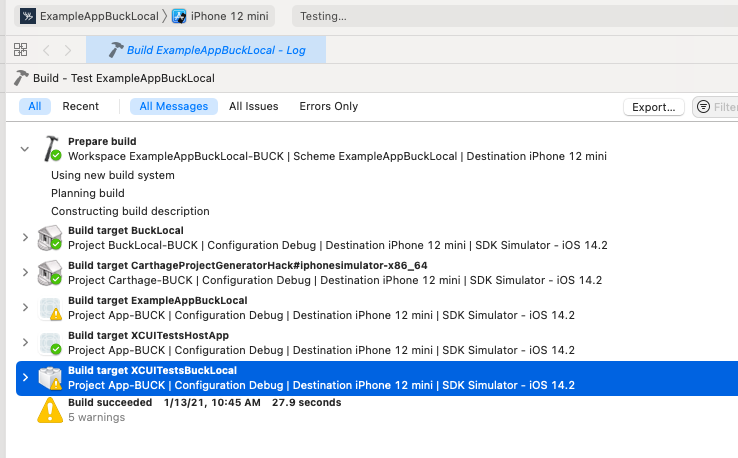738x458 pixels.
Task: Click the ExampleAppBuckLocal target app icon
Action: (x=50, y=308)
